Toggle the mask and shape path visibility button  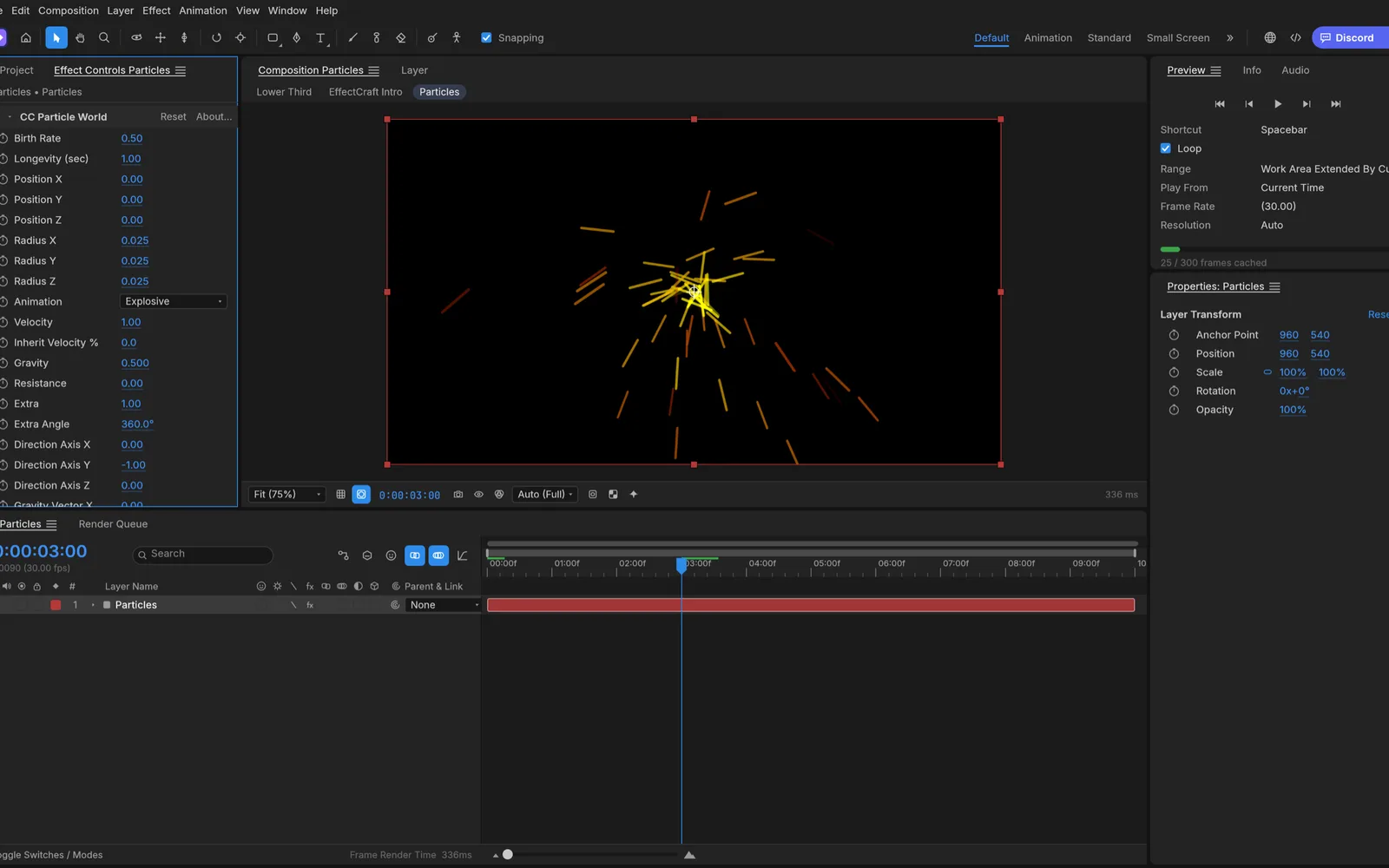361,495
